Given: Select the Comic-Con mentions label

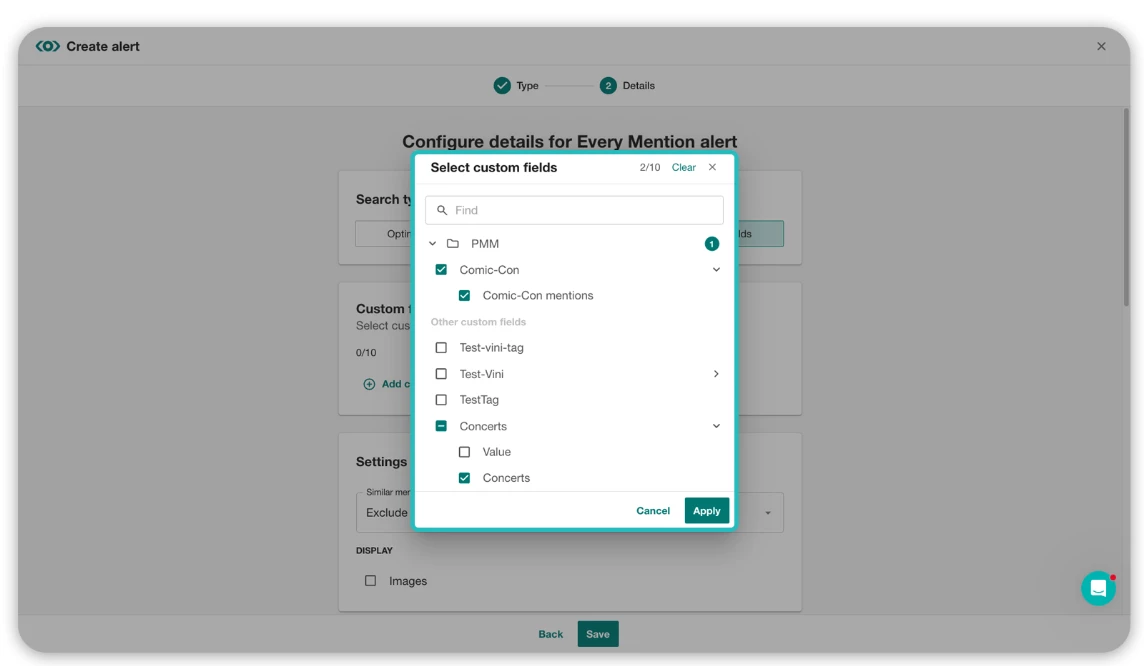Looking at the screenshot, I should (x=538, y=295).
